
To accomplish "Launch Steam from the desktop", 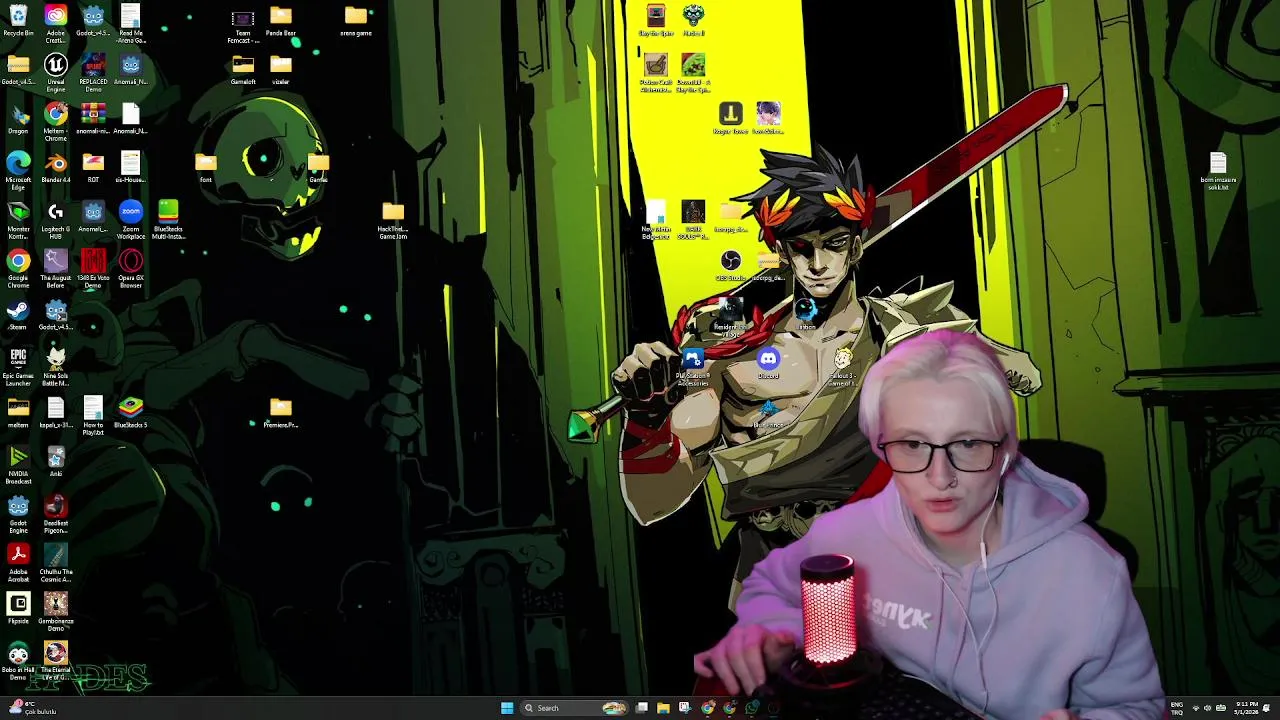I will coord(18,315).
